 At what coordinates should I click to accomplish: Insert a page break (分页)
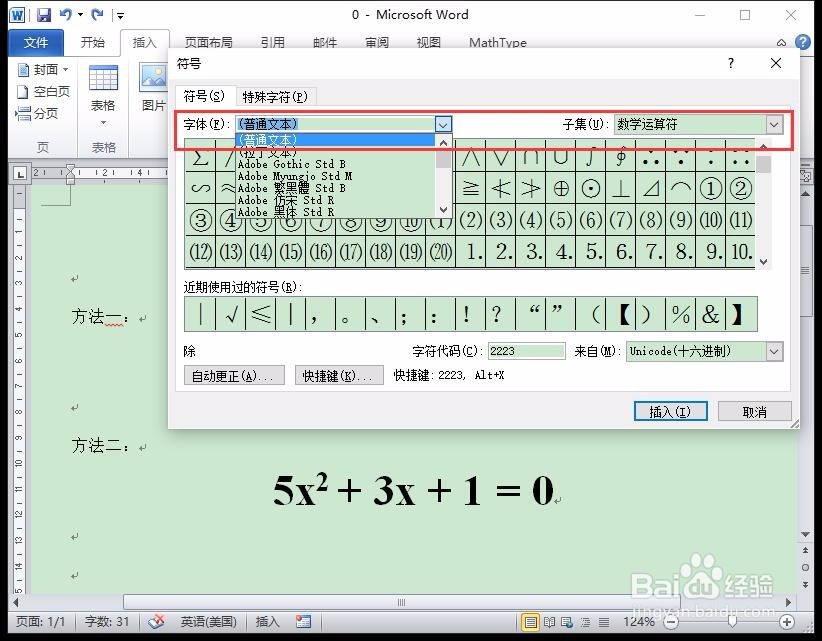click(x=37, y=113)
